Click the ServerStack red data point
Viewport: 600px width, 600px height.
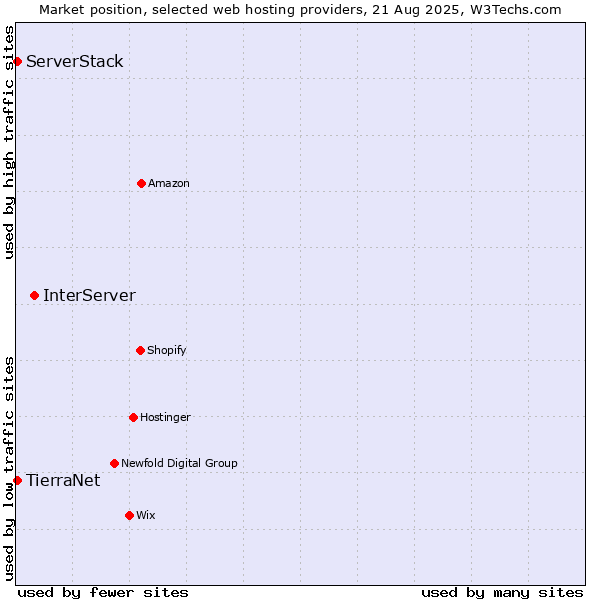coord(17,61)
